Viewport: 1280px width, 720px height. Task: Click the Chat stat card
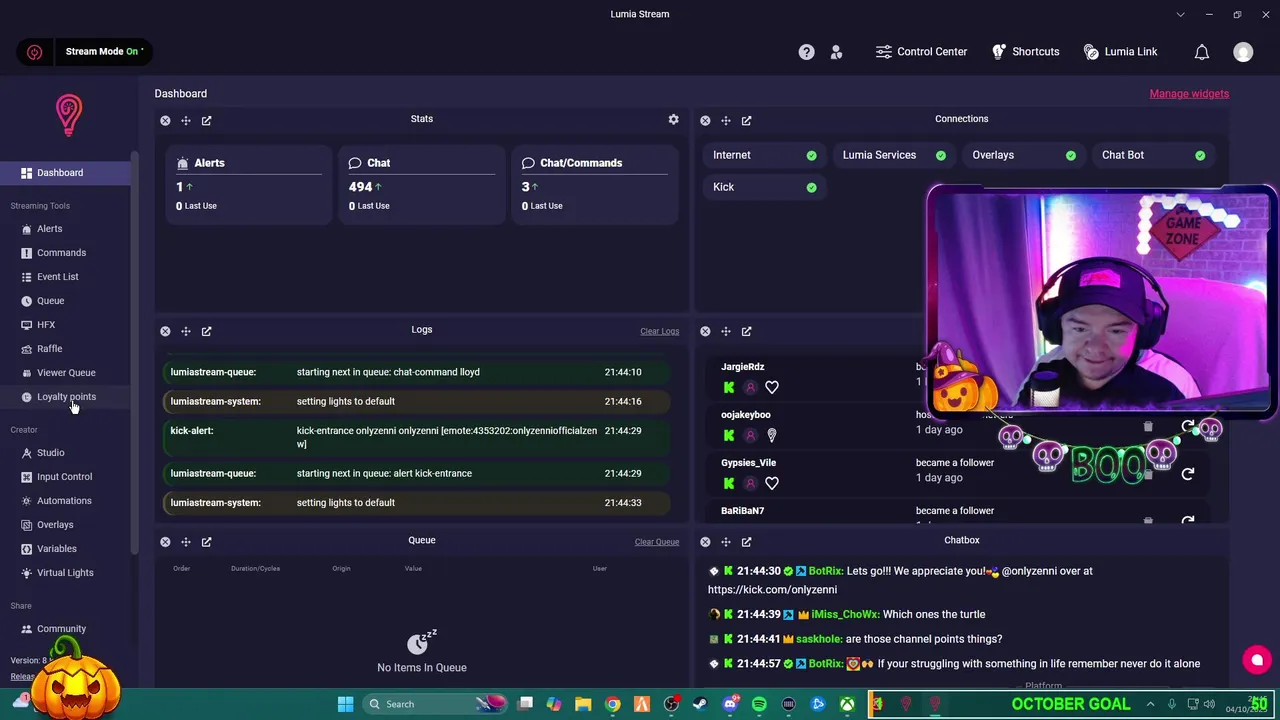[x=421, y=185]
